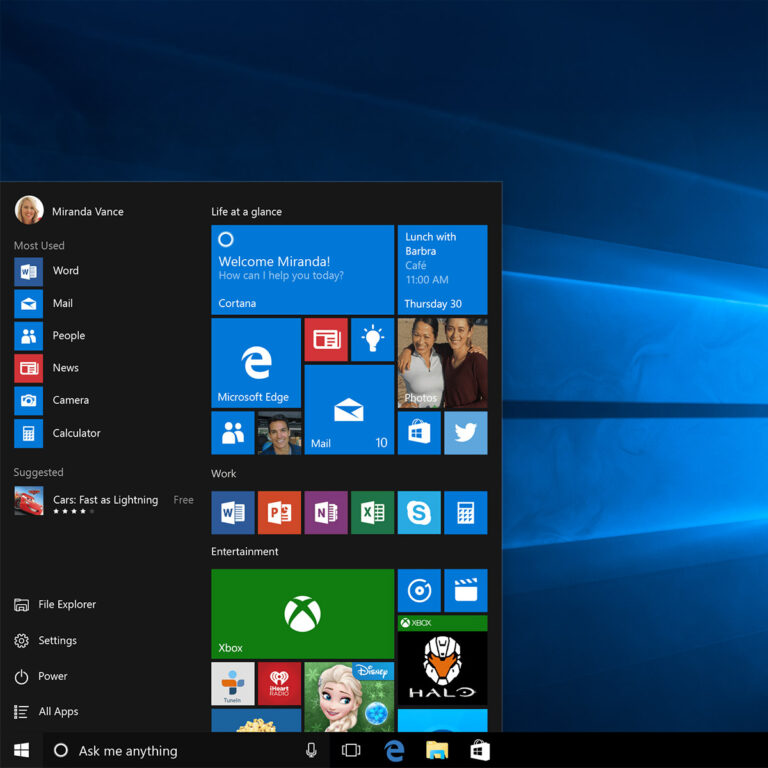The image size is (768, 768).
Task: Click the Miranda Vance user account
Action: coord(69,210)
